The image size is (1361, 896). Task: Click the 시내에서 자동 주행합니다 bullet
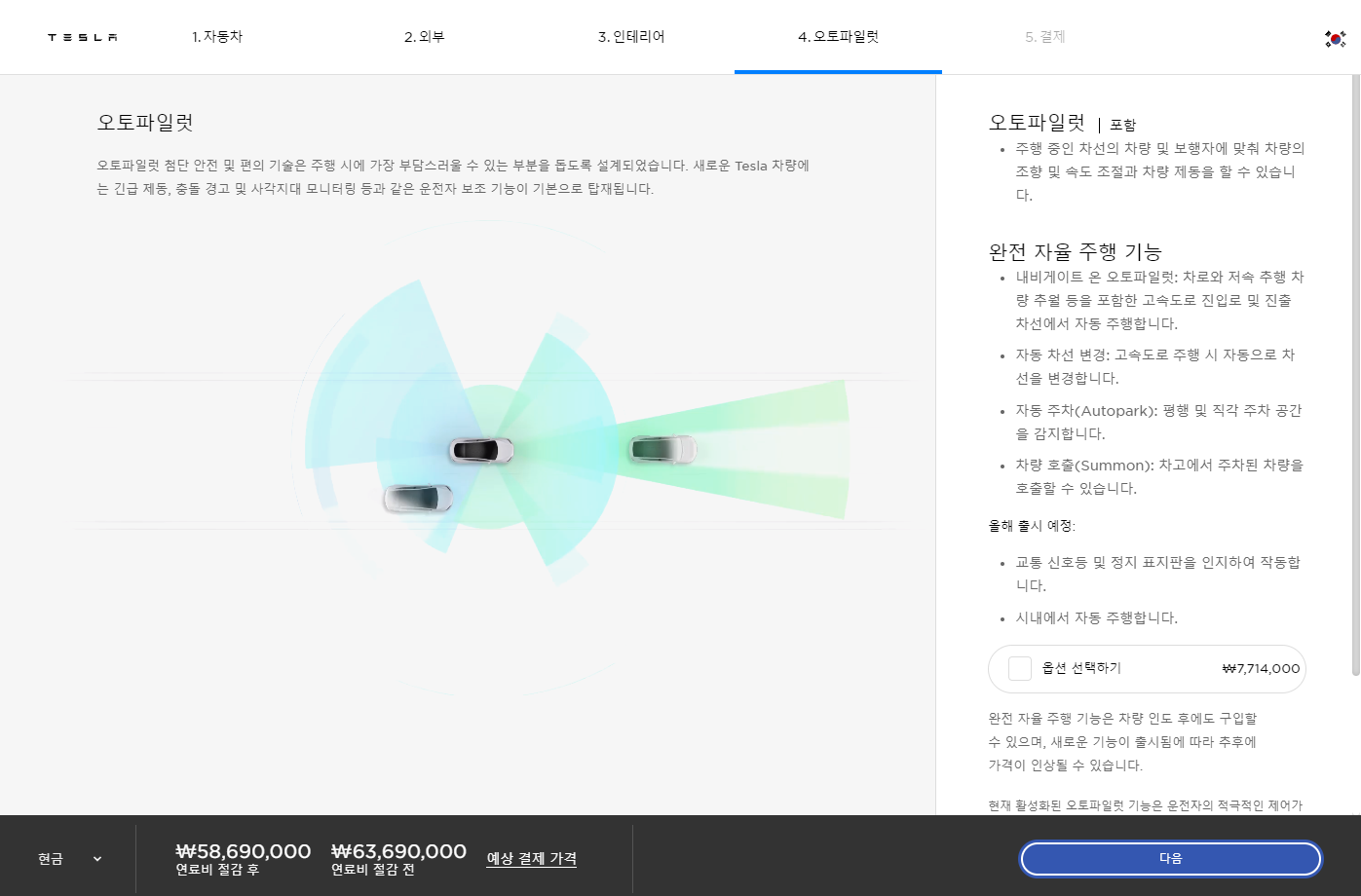tap(1097, 617)
